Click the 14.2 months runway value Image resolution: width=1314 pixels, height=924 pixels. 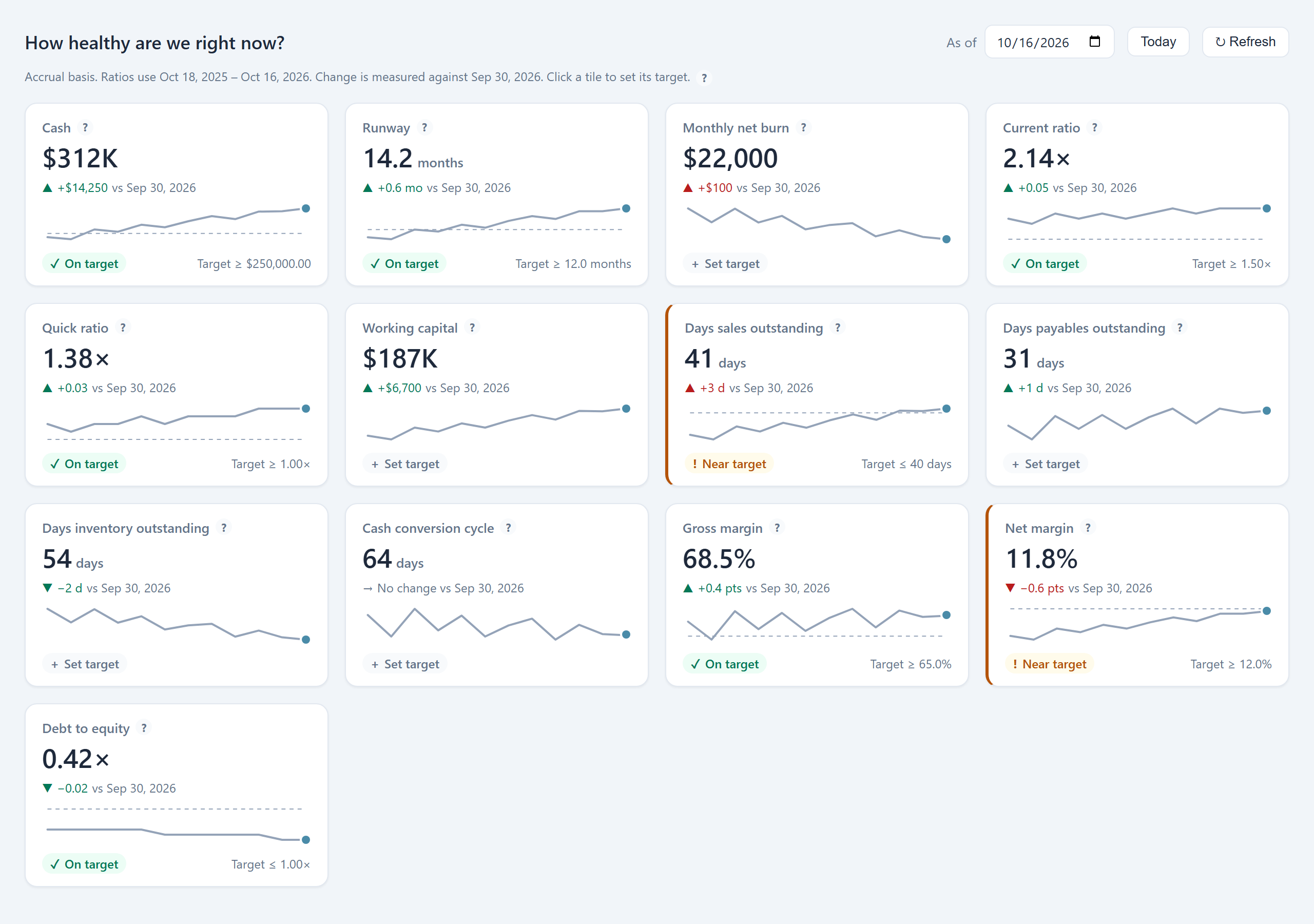413,159
